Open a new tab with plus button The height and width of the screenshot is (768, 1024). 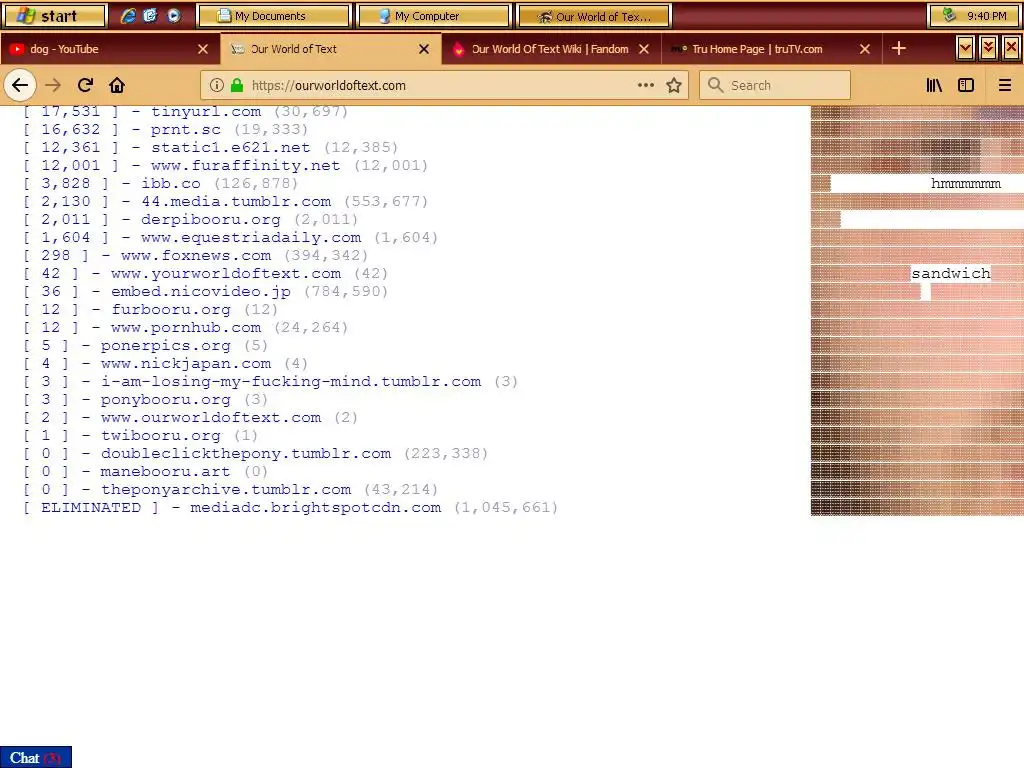click(899, 48)
